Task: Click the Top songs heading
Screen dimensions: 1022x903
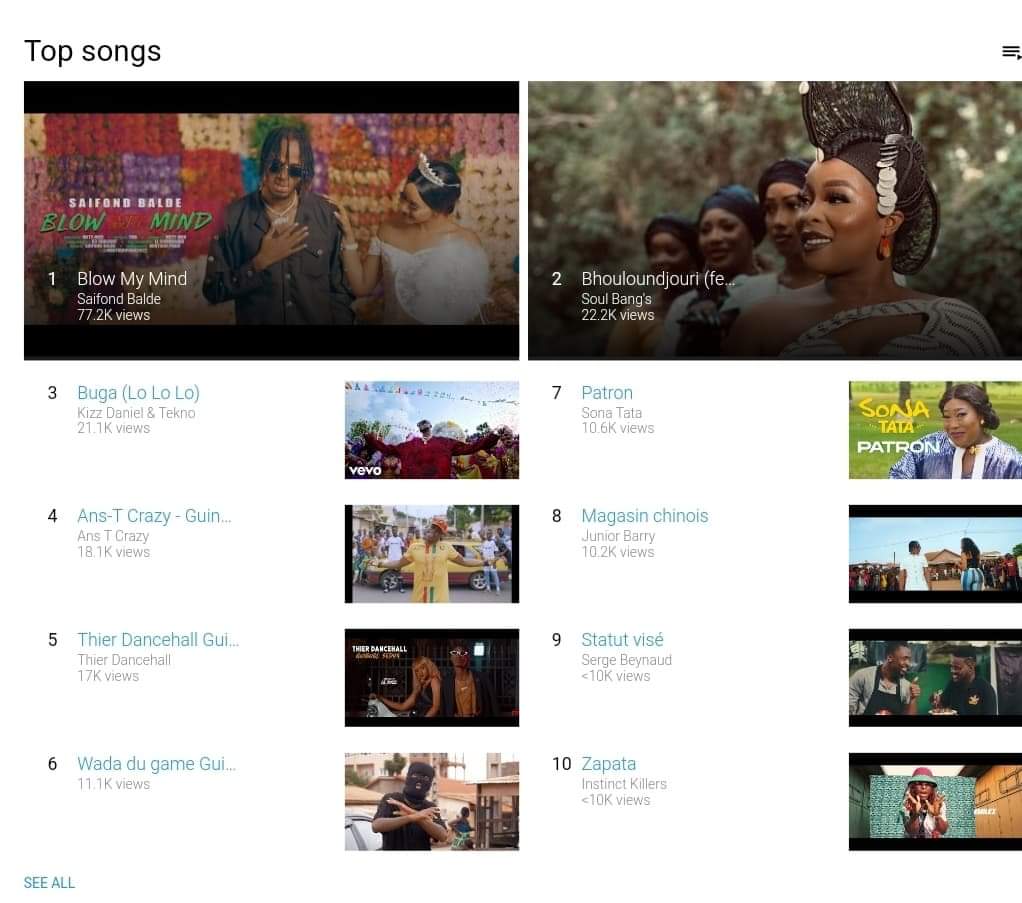Action: click(93, 52)
